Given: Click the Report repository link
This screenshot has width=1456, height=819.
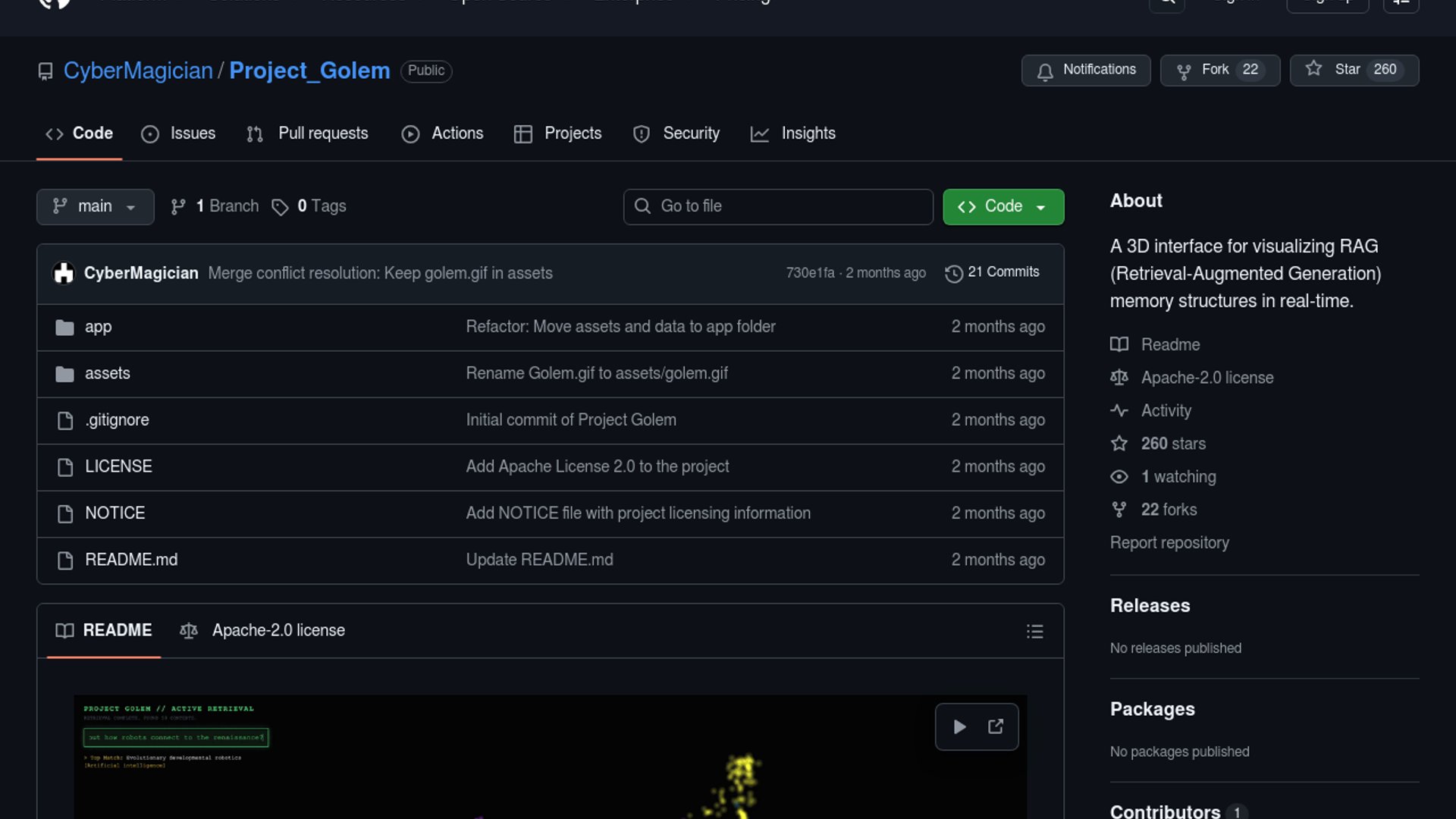Looking at the screenshot, I should [x=1169, y=543].
